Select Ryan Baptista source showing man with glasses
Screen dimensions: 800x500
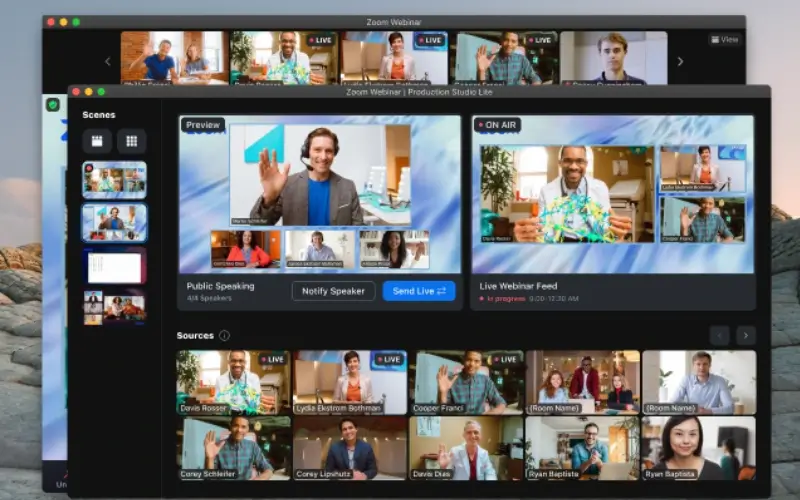click(x=583, y=448)
